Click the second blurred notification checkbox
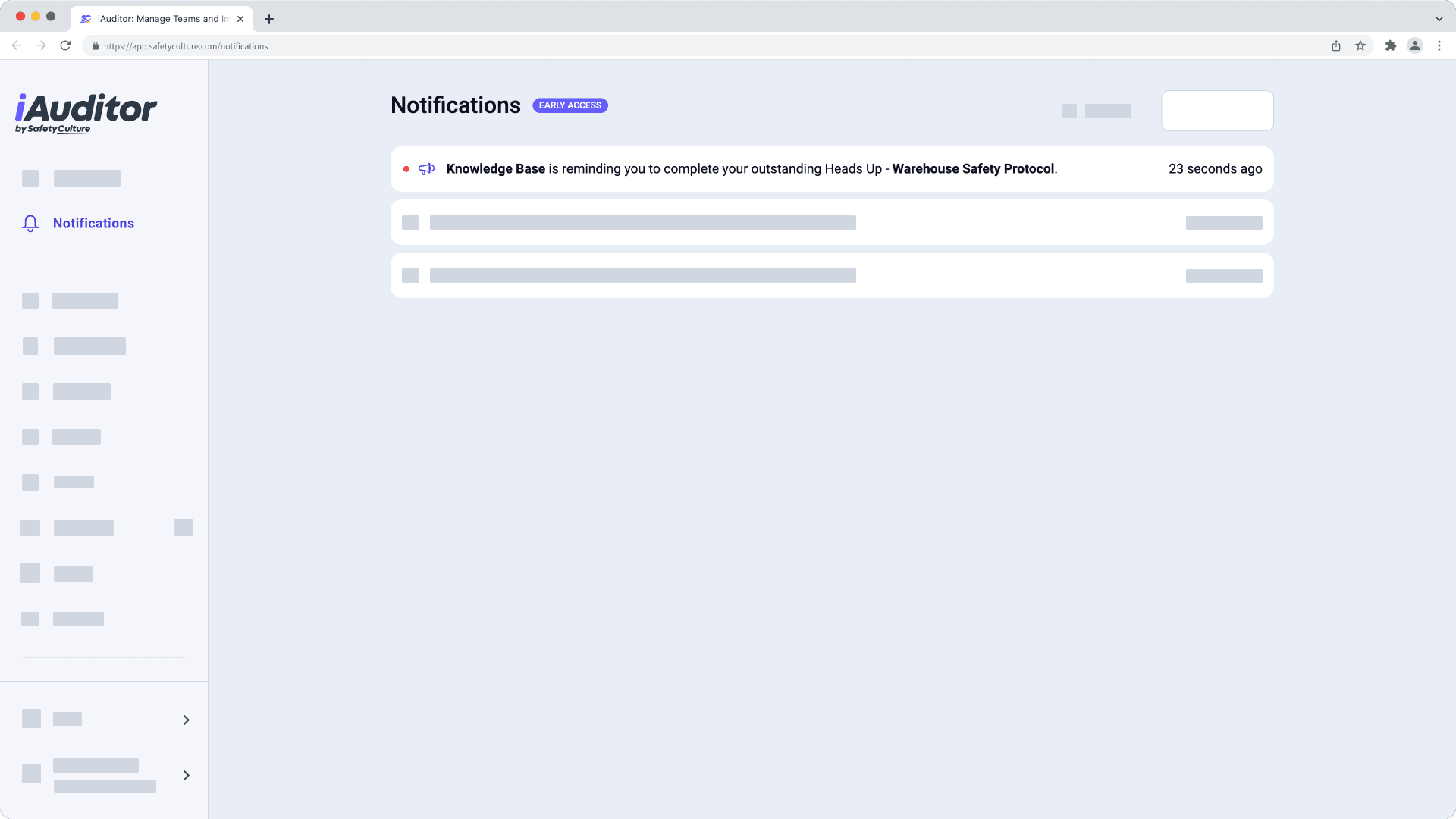Image resolution: width=1456 pixels, height=819 pixels. 411,275
